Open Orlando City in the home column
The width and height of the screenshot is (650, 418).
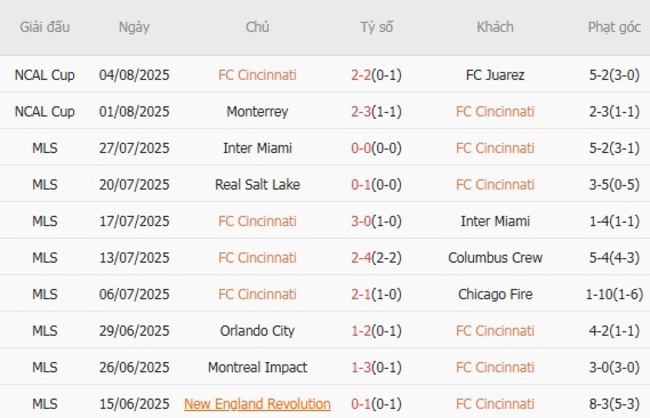click(257, 330)
